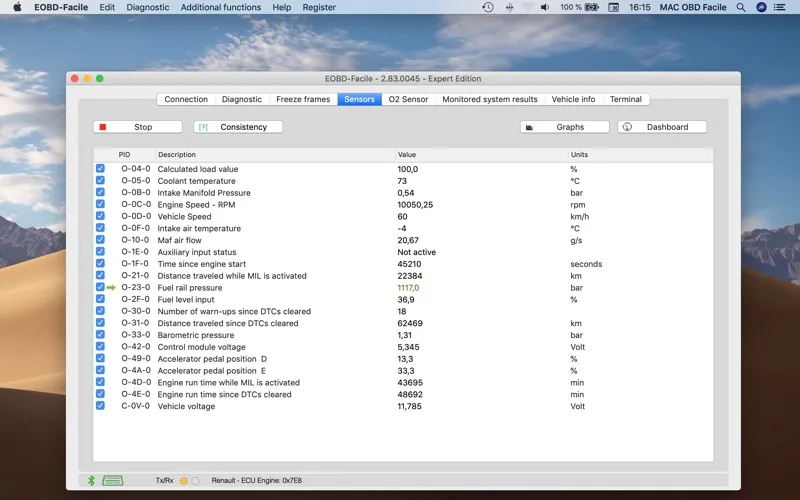Click the Auxiliary input status row
This screenshot has height=500, width=800.
(403, 252)
